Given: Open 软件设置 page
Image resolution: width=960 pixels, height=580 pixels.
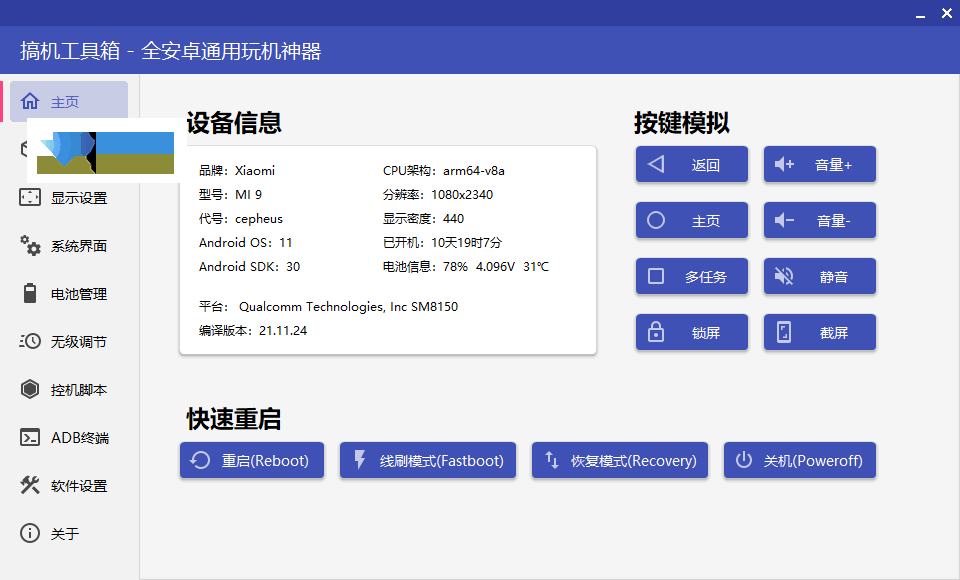Looking at the screenshot, I should (69, 485).
